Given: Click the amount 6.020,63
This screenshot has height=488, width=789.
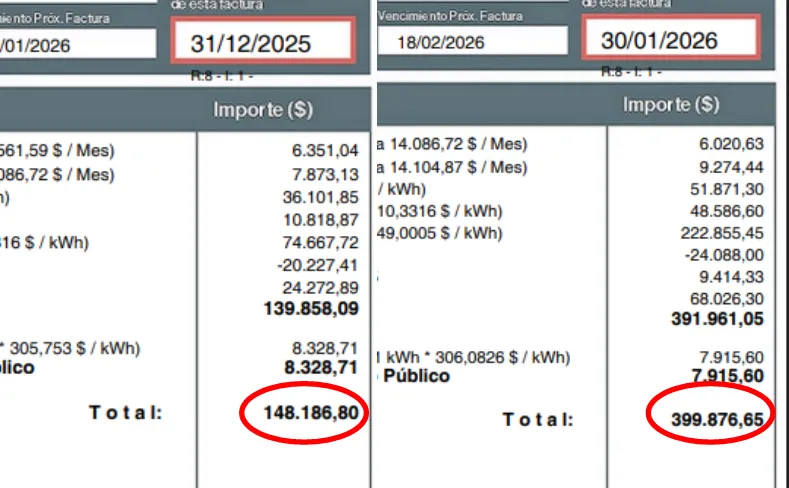Looking at the screenshot, I should tap(732, 144).
